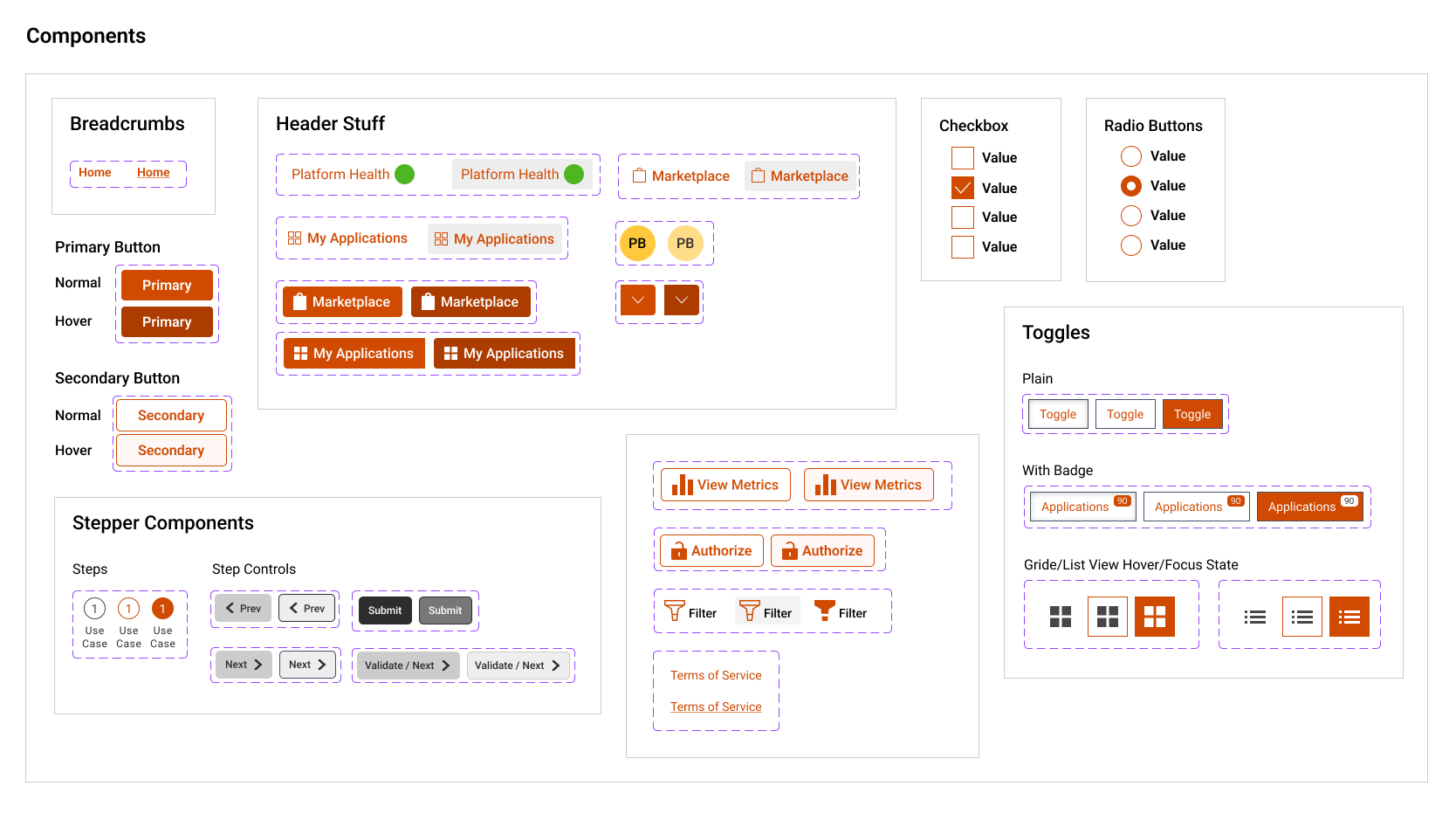The width and height of the screenshot is (1456, 814).
Task: Open the lighter orange chevron dropdown
Action: pyautogui.click(x=637, y=300)
